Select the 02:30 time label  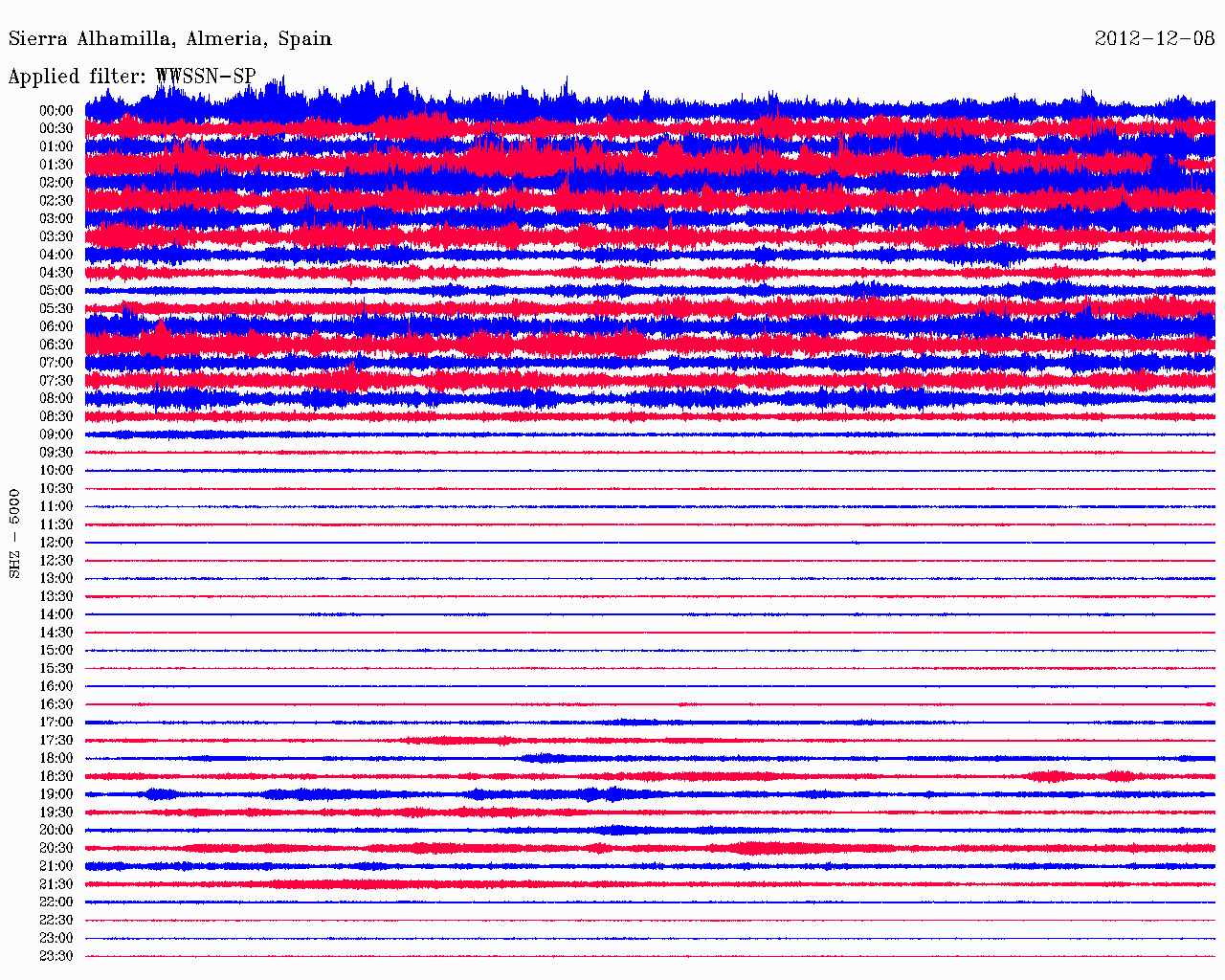pos(56,201)
